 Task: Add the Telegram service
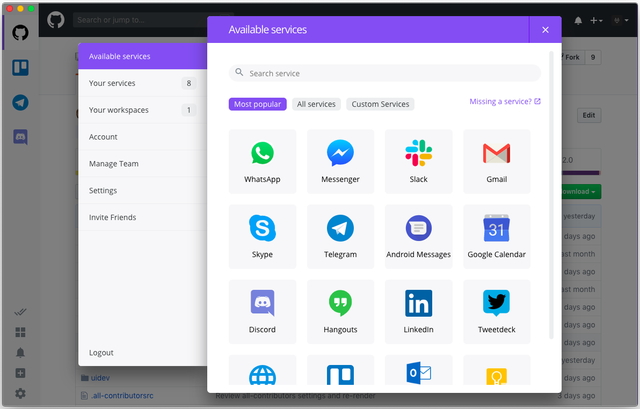pyautogui.click(x=340, y=237)
